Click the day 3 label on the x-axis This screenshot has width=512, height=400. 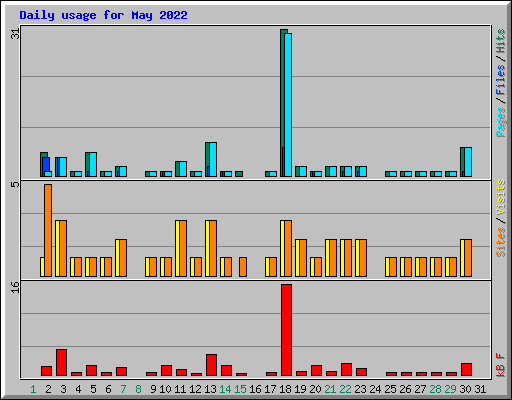click(63, 389)
